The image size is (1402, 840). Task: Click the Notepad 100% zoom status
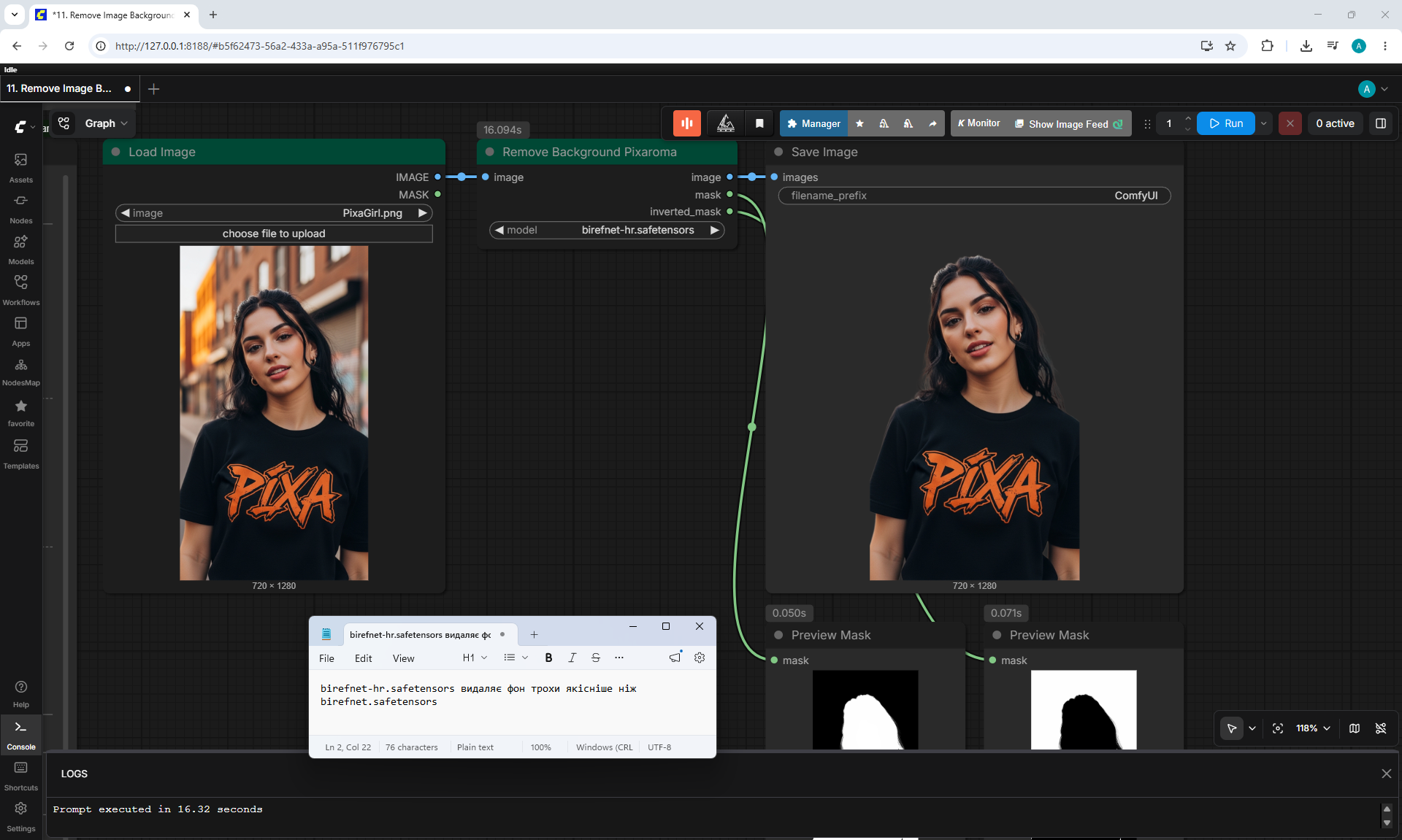click(540, 747)
